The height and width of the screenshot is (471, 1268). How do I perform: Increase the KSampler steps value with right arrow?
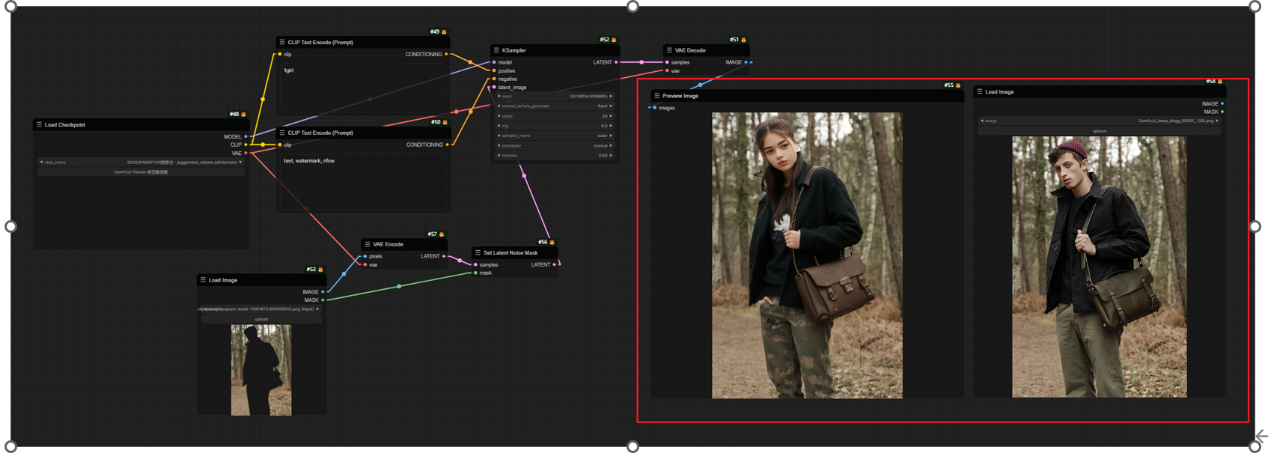coord(611,116)
